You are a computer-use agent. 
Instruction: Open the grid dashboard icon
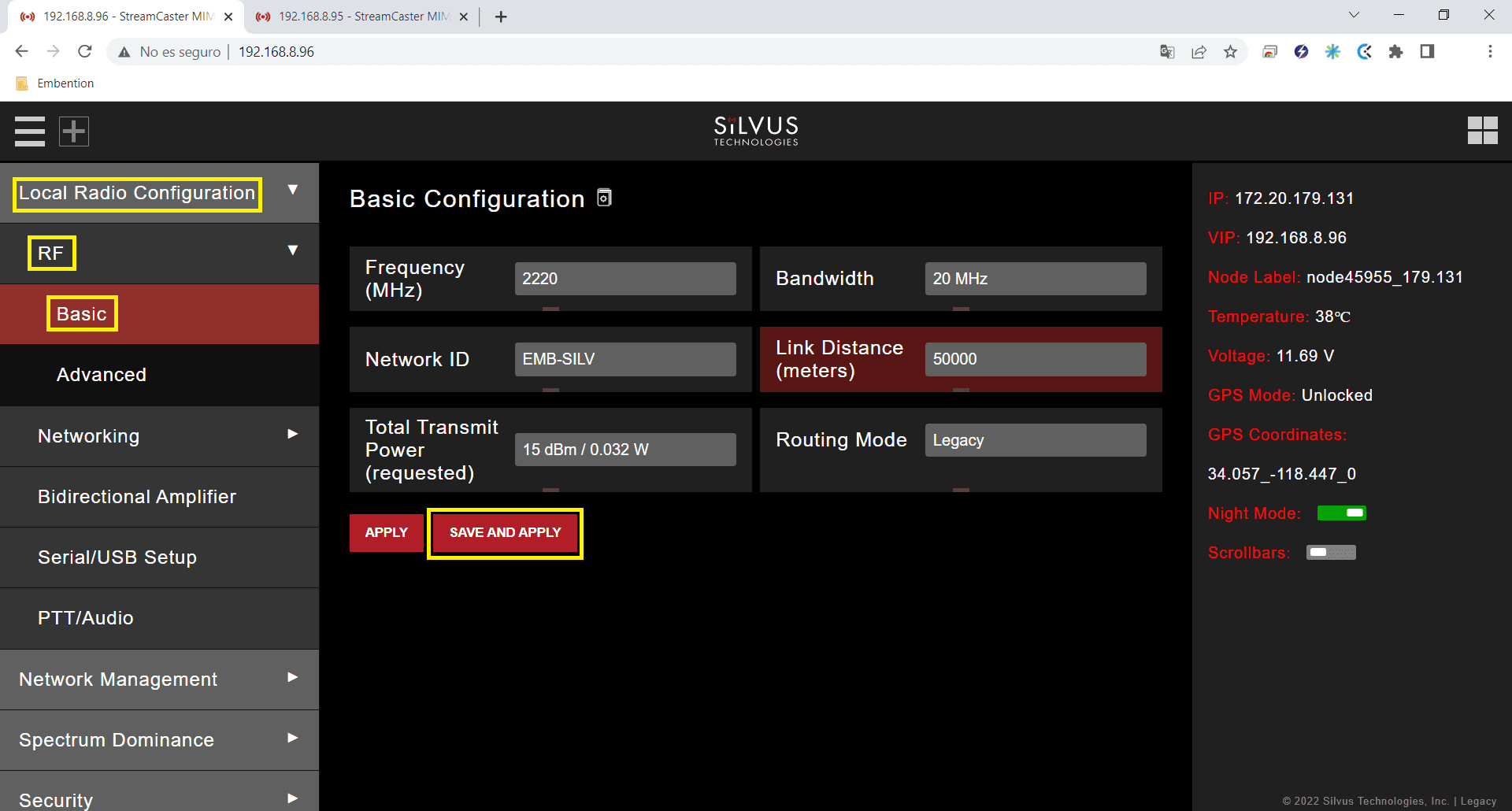click(x=1482, y=131)
